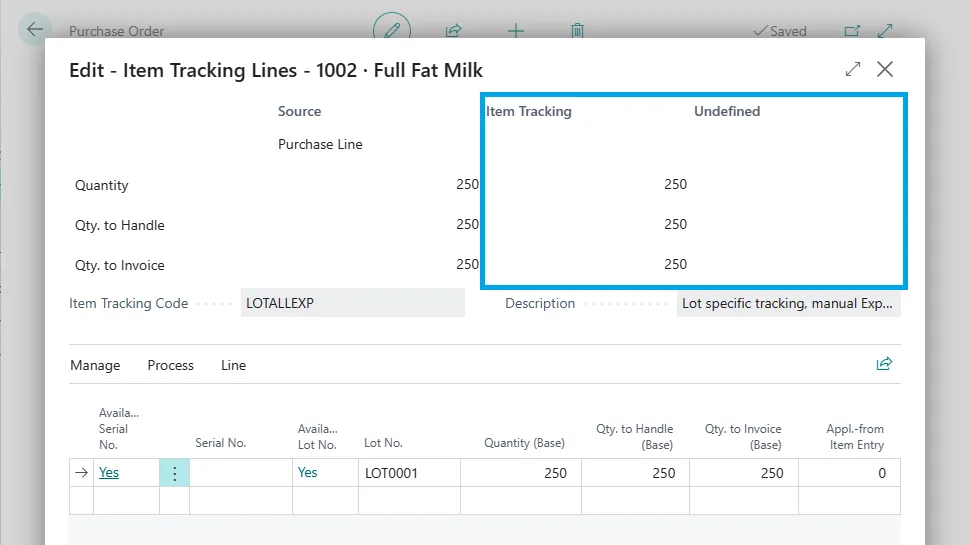Select the LOT0001 row arrow indicator
The height and width of the screenshot is (545, 969).
click(82, 473)
